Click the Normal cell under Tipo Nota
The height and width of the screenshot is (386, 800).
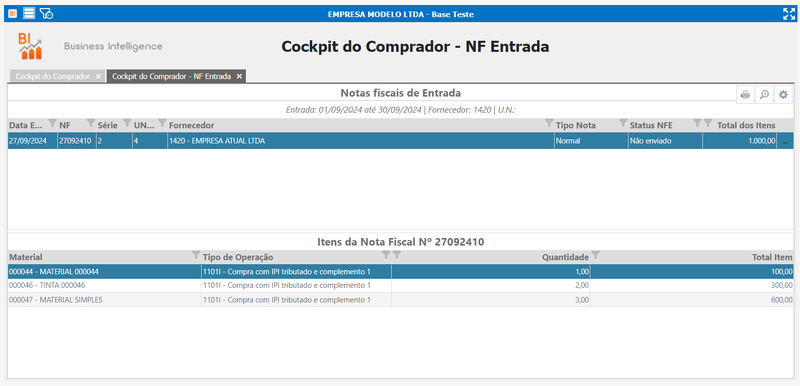(591, 141)
